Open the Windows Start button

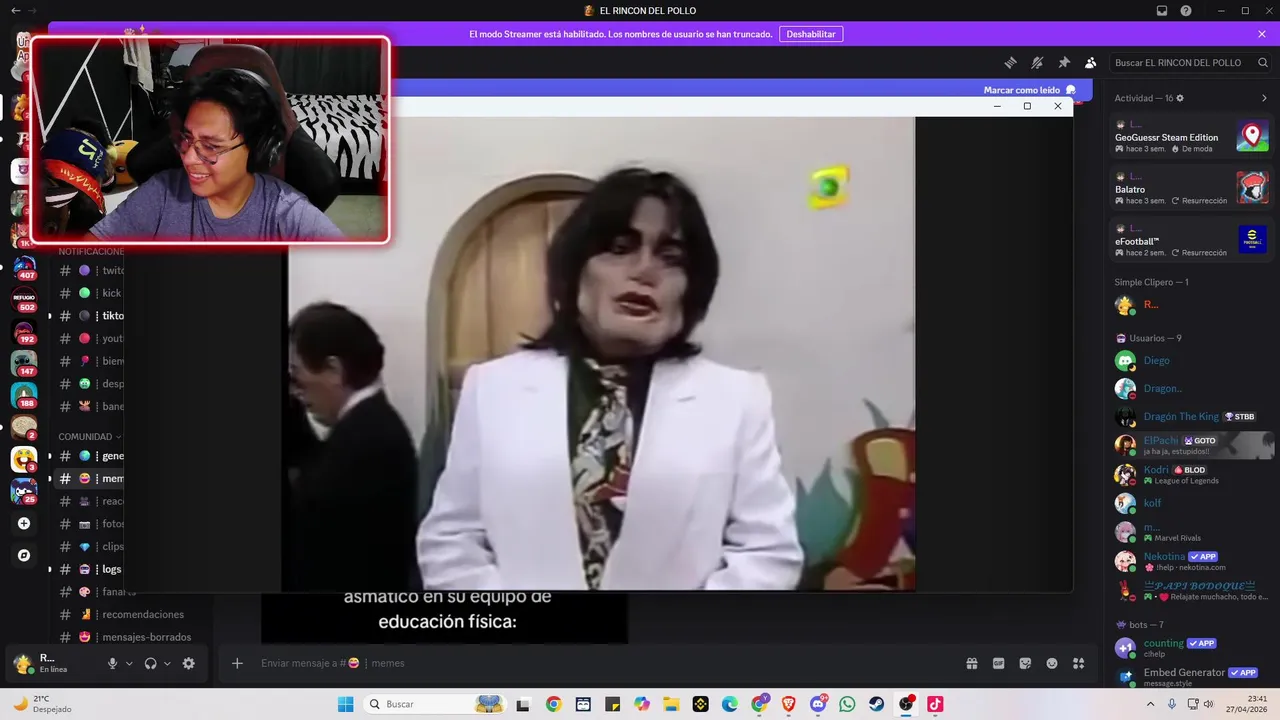click(x=346, y=704)
